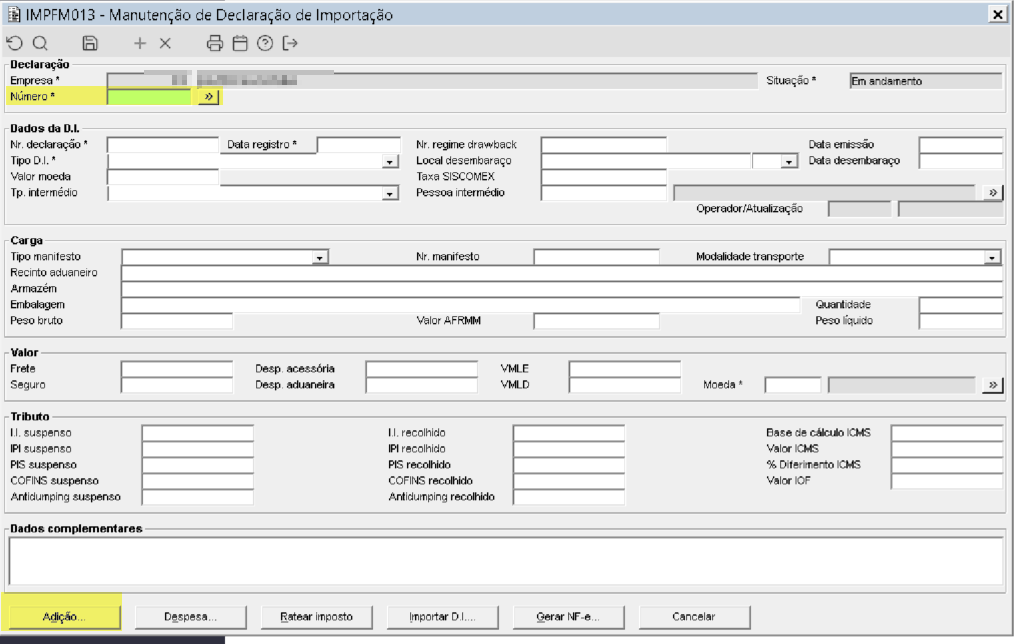Click the I.I. suspenso field
Viewport: 1020px width, 644px height.
[x=198, y=433]
